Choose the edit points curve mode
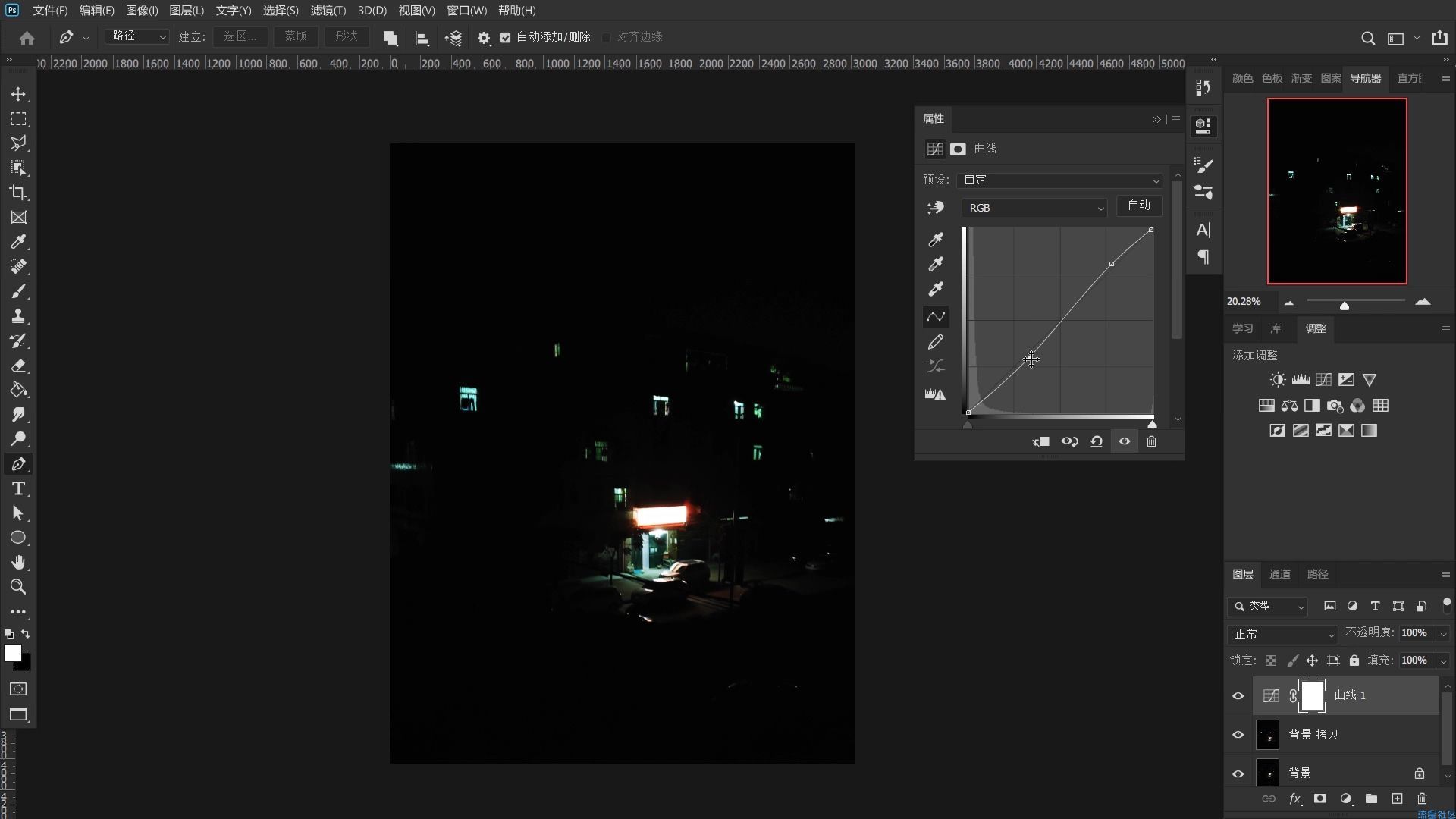1456x819 pixels. coord(936,316)
